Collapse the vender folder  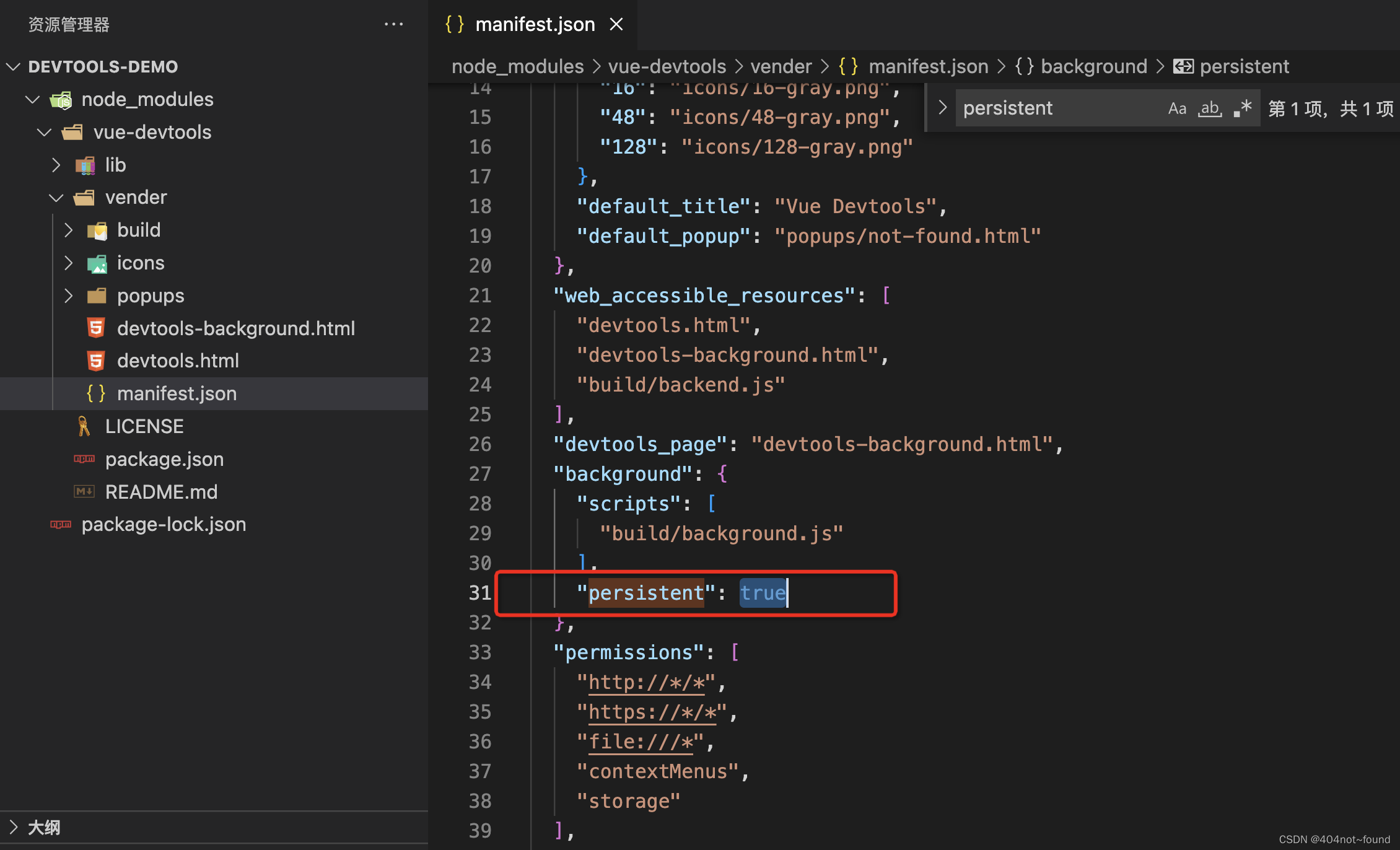pyautogui.click(x=56, y=198)
